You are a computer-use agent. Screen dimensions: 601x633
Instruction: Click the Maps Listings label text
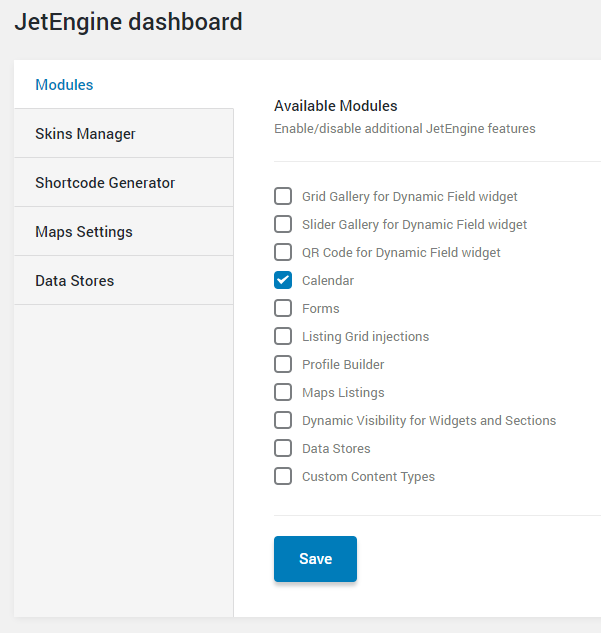[343, 393]
